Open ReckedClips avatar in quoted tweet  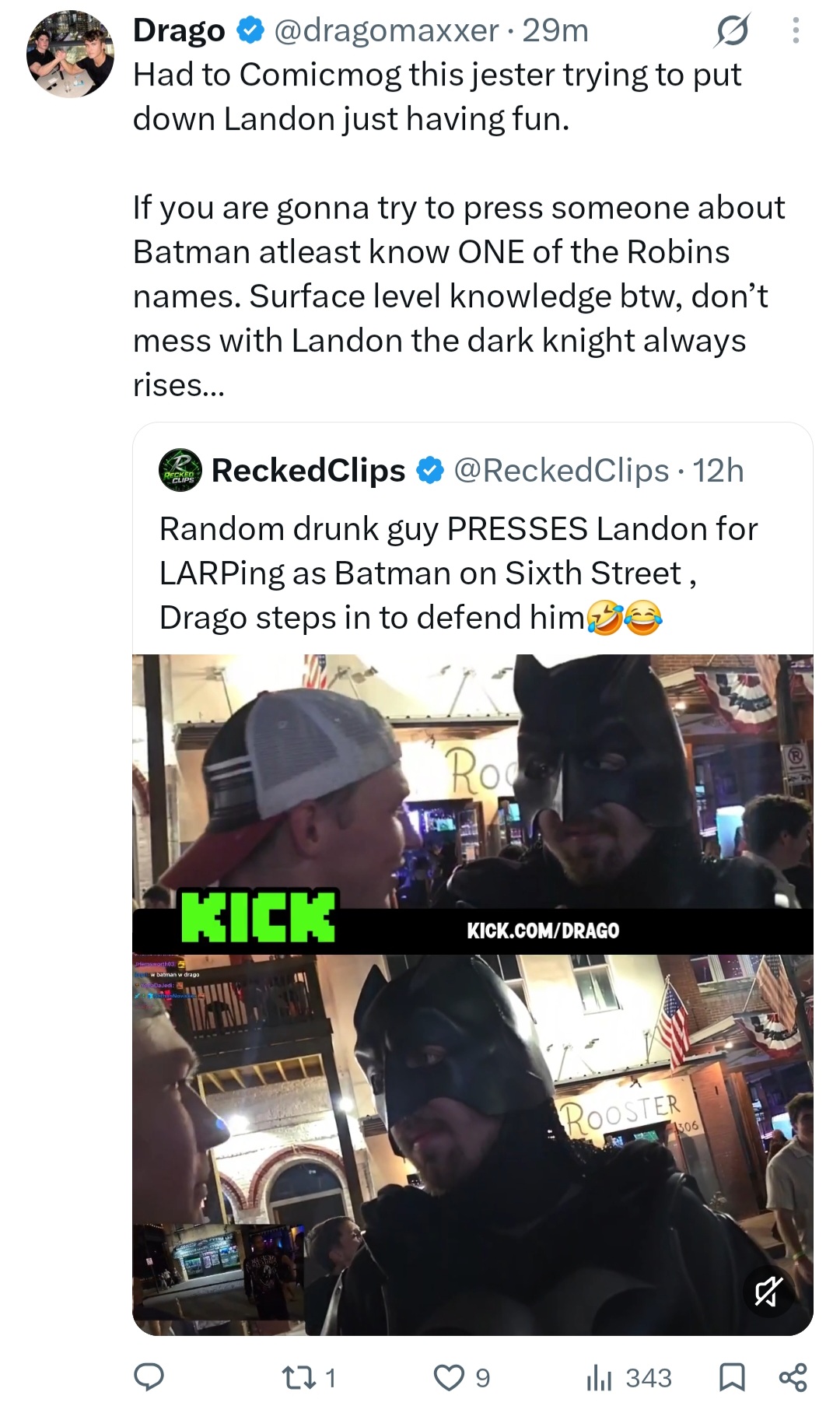(180, 470)
